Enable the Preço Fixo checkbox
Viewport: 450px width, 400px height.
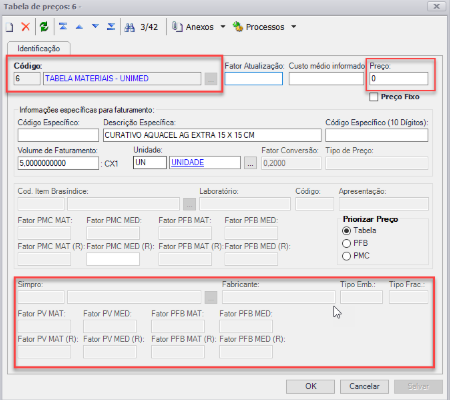[x=374, y=97]
